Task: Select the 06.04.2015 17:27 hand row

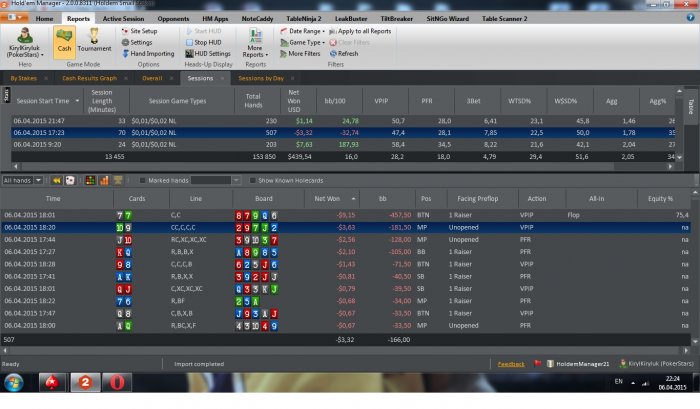Action: pyautogui.click(x=345, y=252)
